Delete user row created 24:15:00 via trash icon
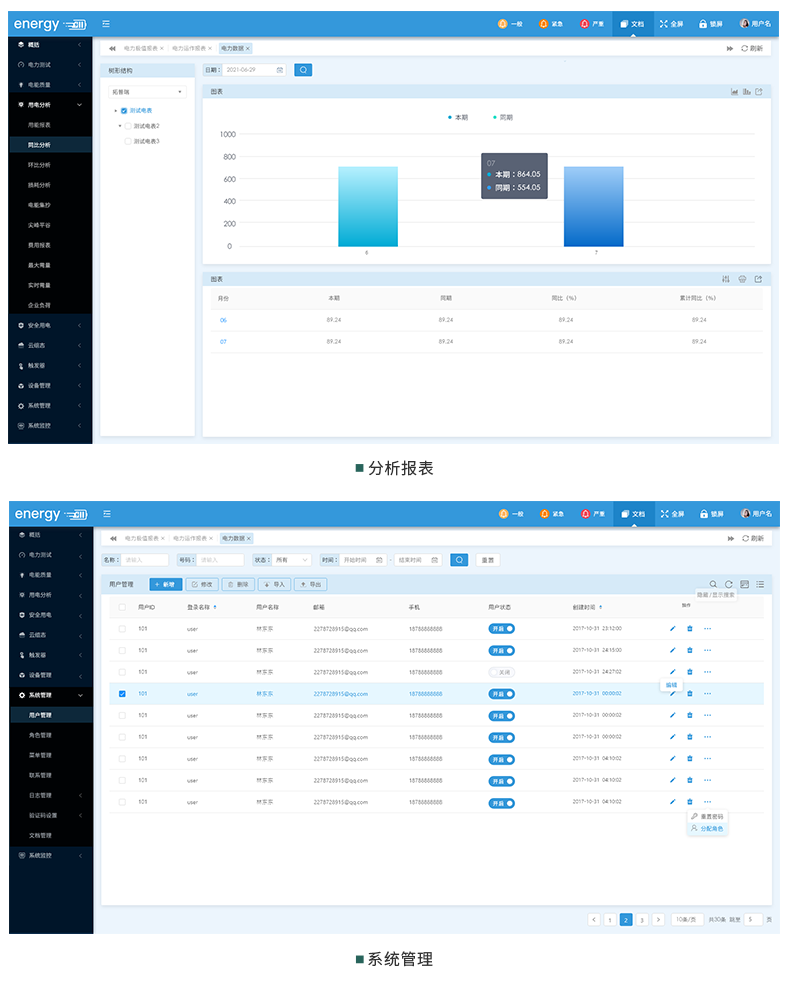Viewport: 790px width, 983px height. 690,650
